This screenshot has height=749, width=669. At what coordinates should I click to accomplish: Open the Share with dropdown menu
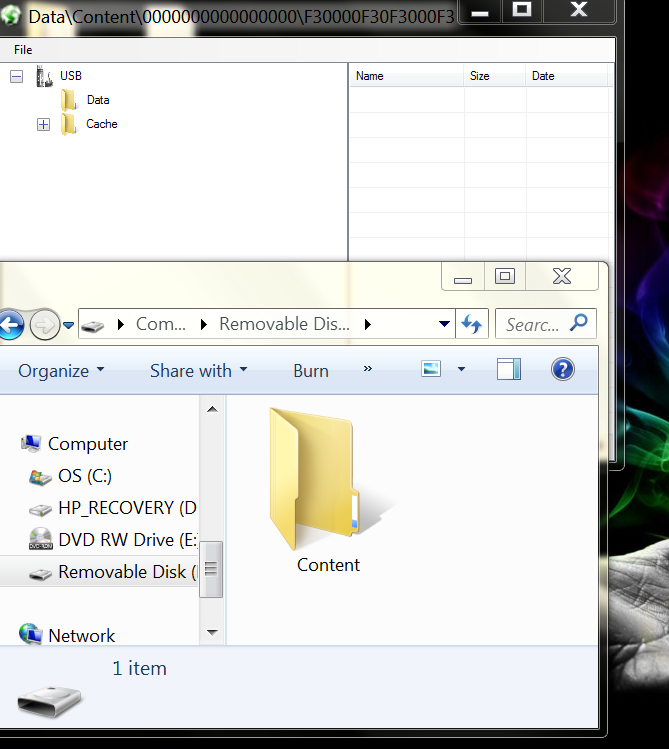[198, 370]
